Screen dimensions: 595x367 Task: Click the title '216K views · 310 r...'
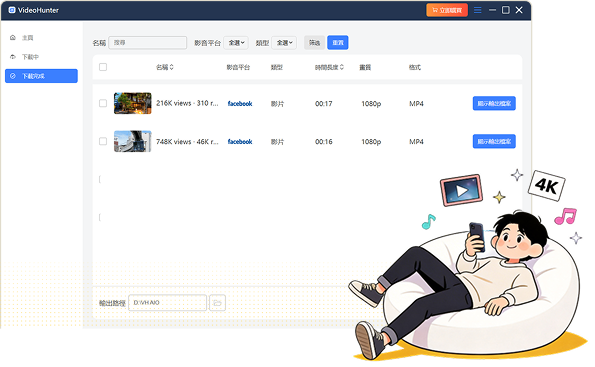coord(187,103)
